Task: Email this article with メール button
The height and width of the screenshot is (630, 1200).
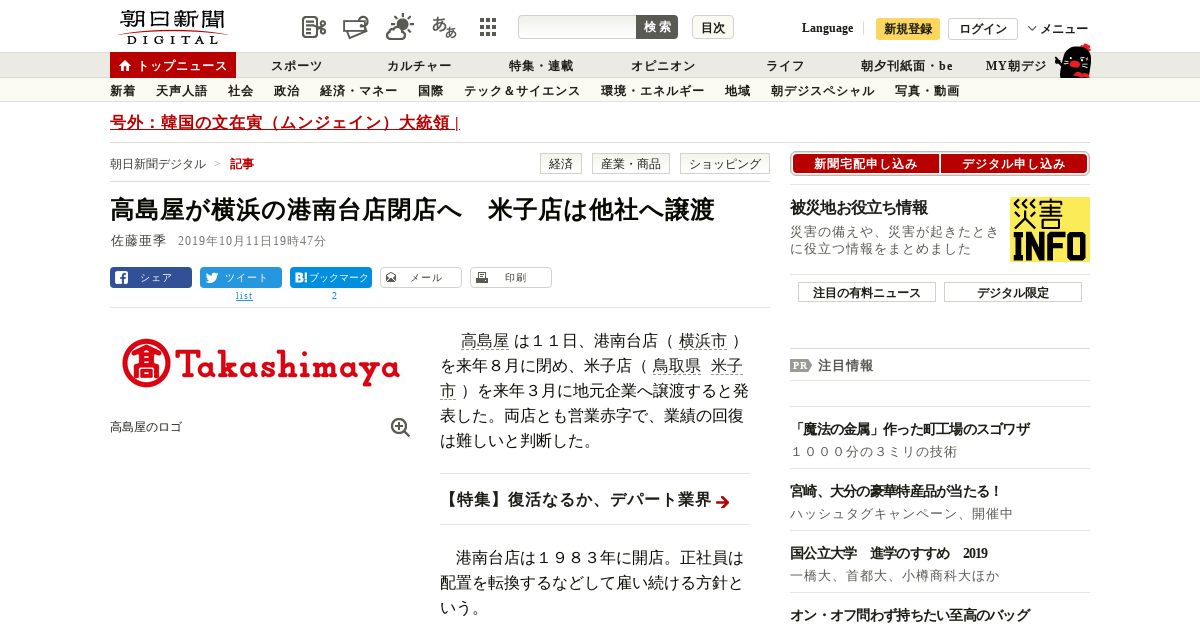Action: [421, 278]
